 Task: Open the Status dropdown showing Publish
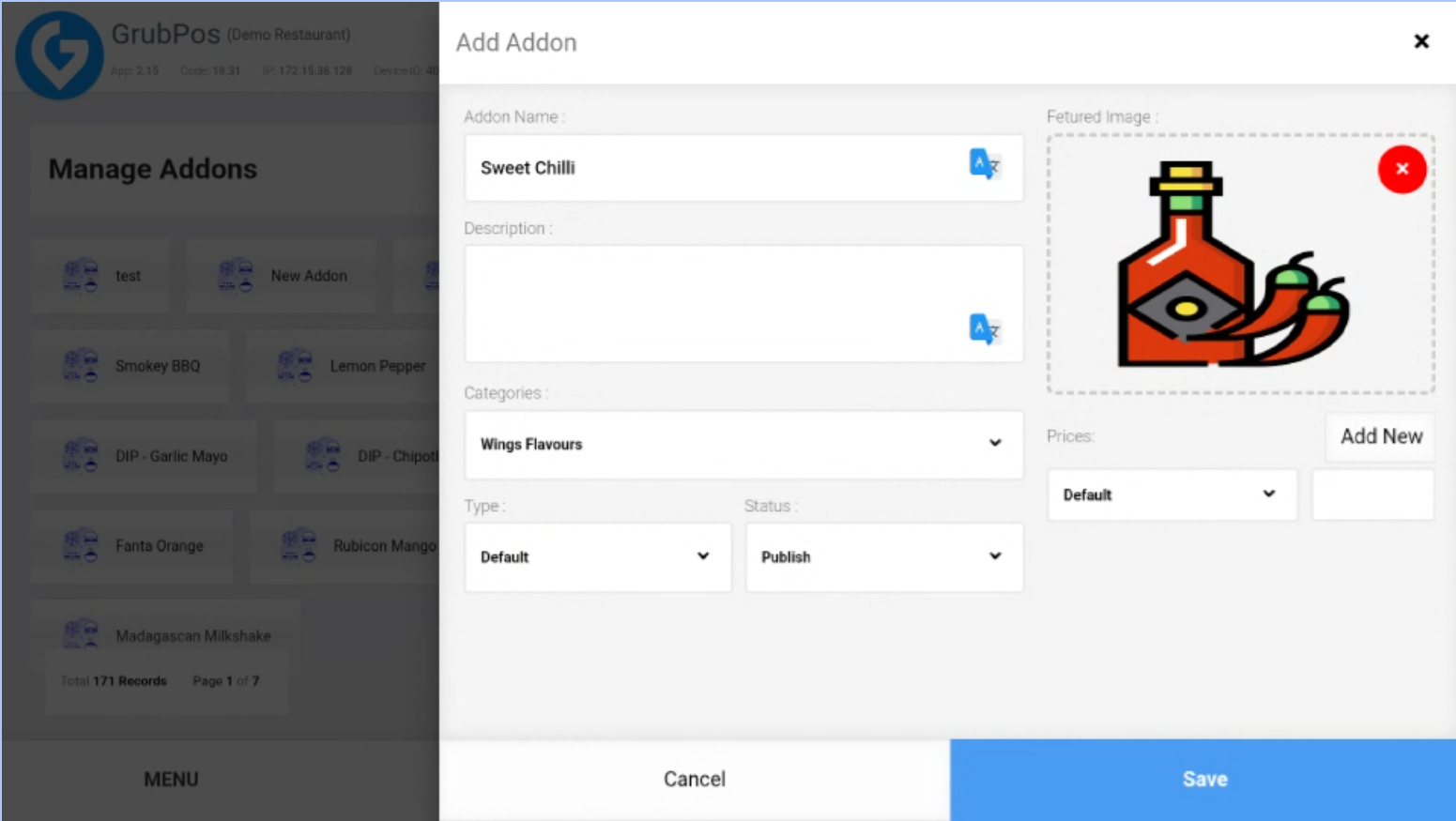(884, 556)
